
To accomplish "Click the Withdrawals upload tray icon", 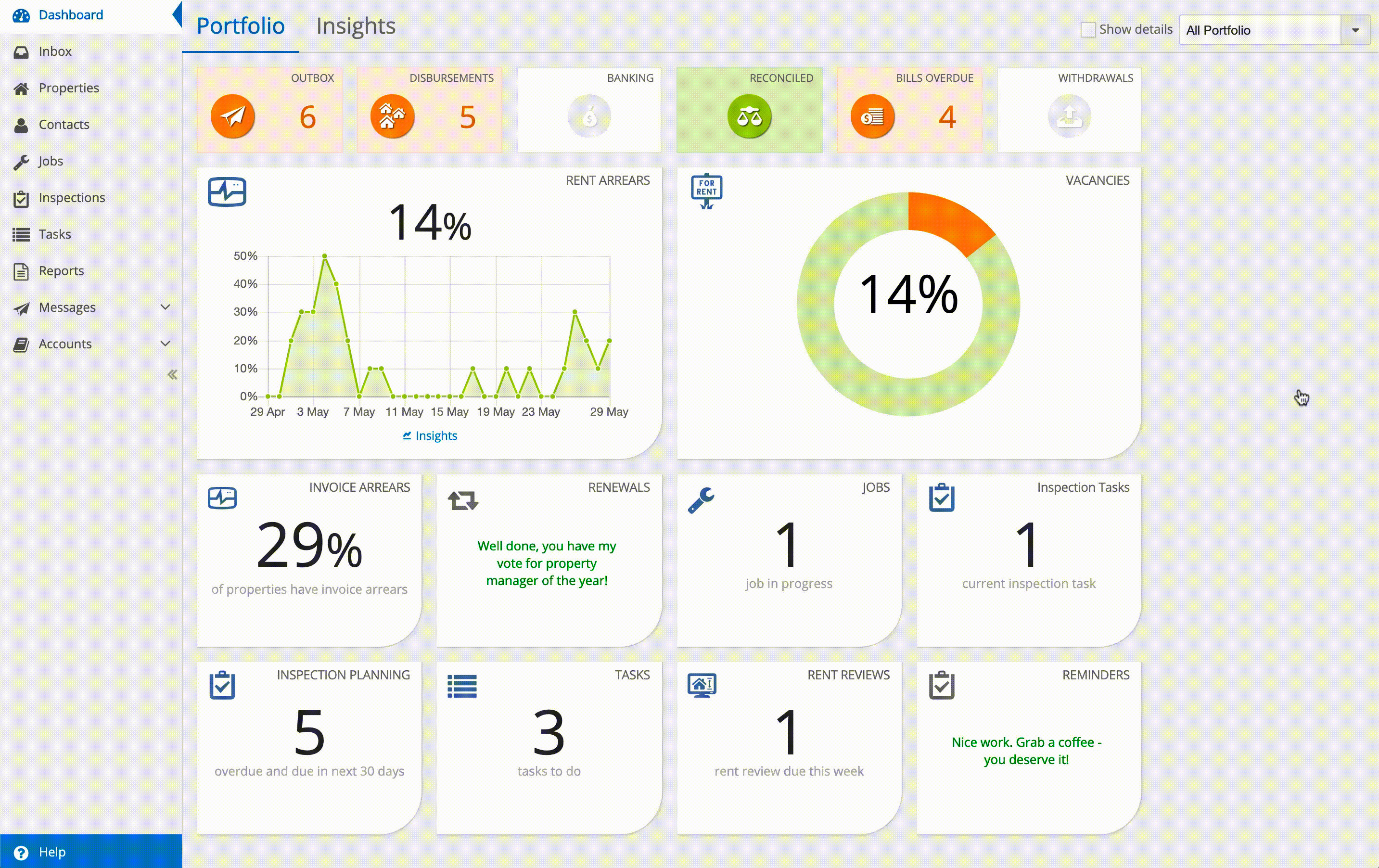I will [x=1069, y=116].
